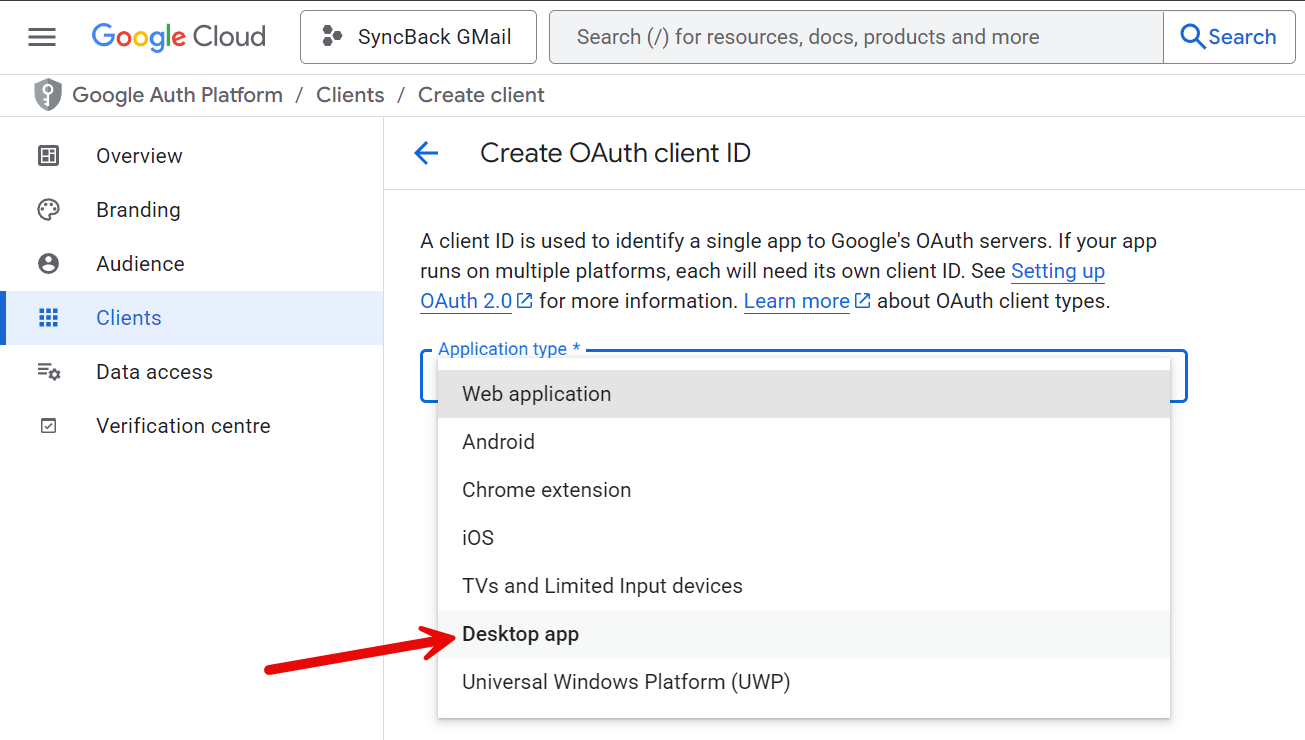Pick Chrome extension from the list
This screenshot has height=740, width=1305.
546,490
